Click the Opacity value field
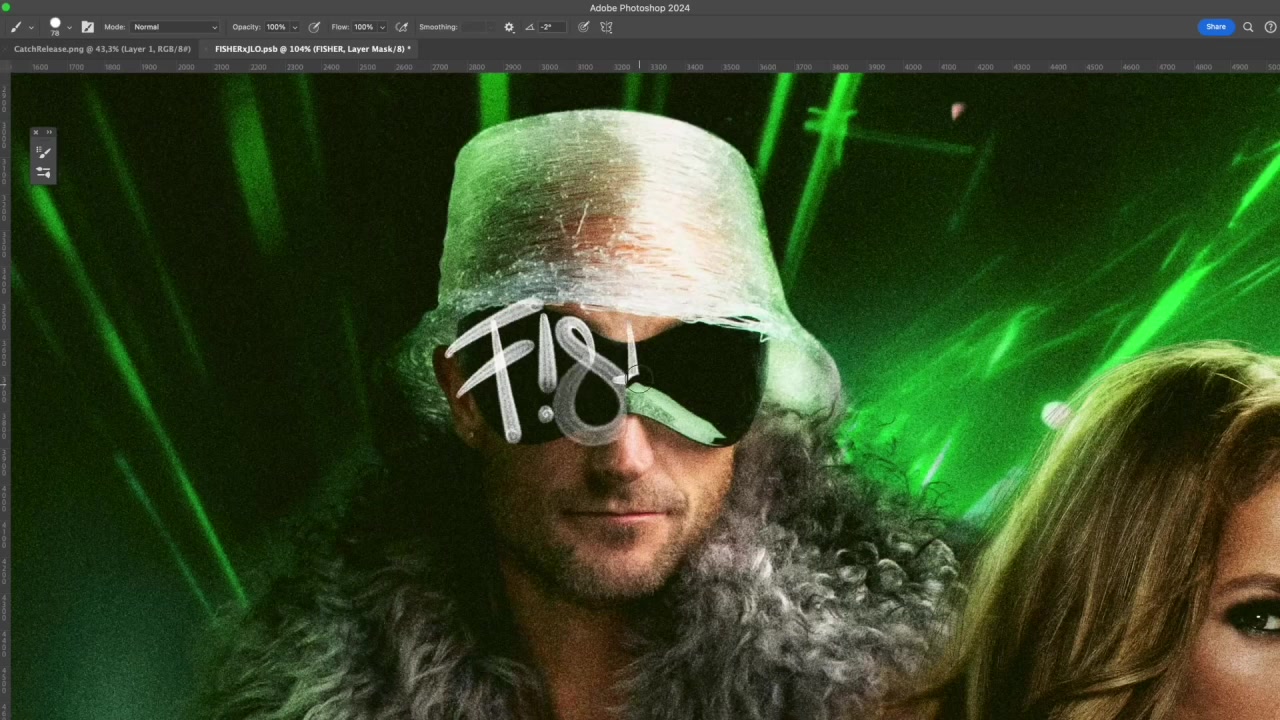Viewport: 1280px width, 720px height. (x=275, y=27)
